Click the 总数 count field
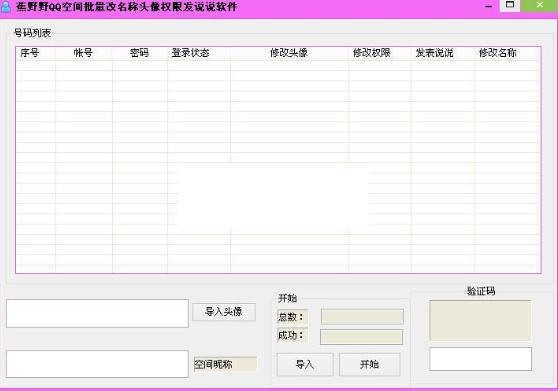This screenshot has height=391, width=558. [362, 316]
